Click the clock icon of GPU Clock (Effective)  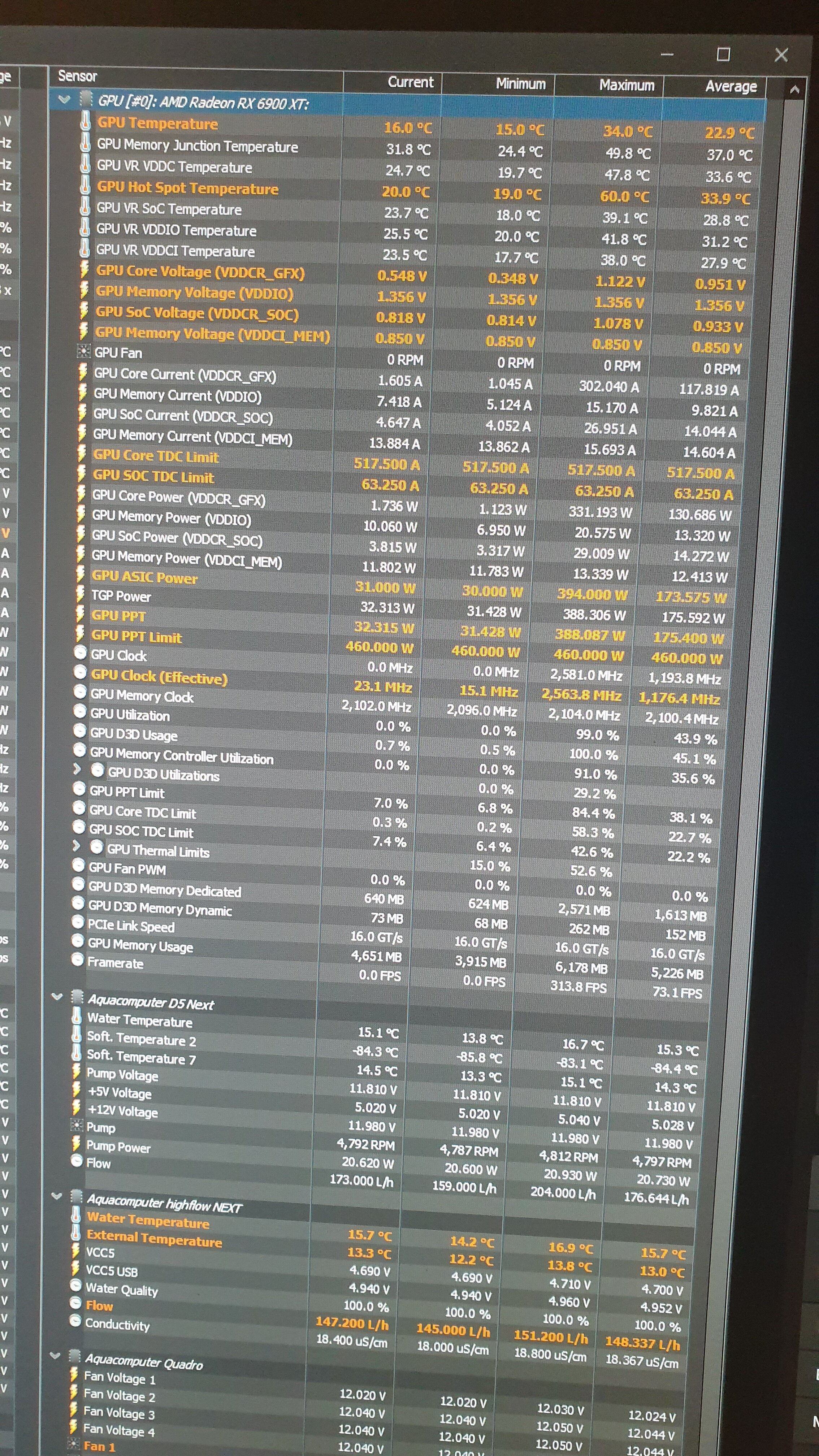(80, 673)
